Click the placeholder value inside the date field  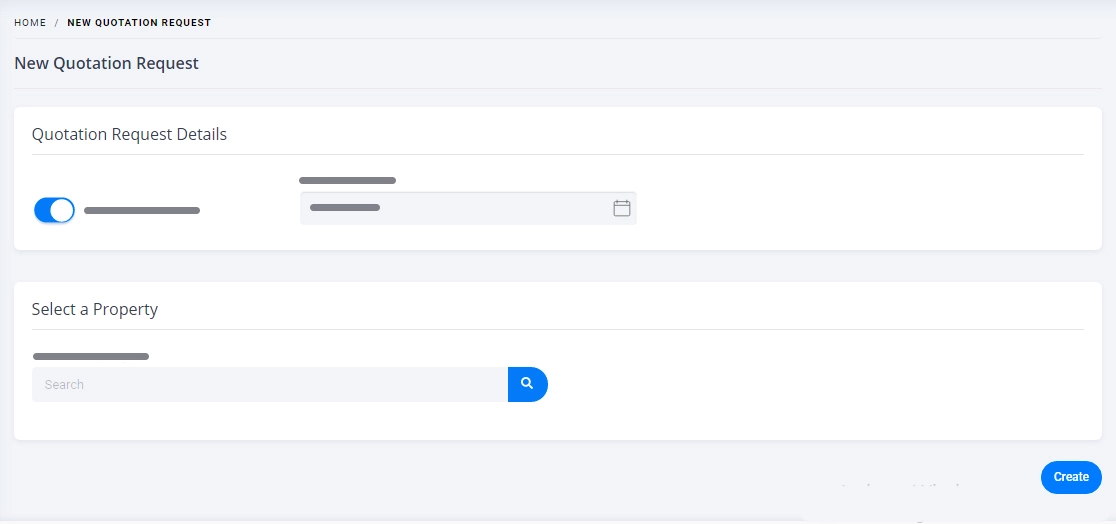coord(345,208)
